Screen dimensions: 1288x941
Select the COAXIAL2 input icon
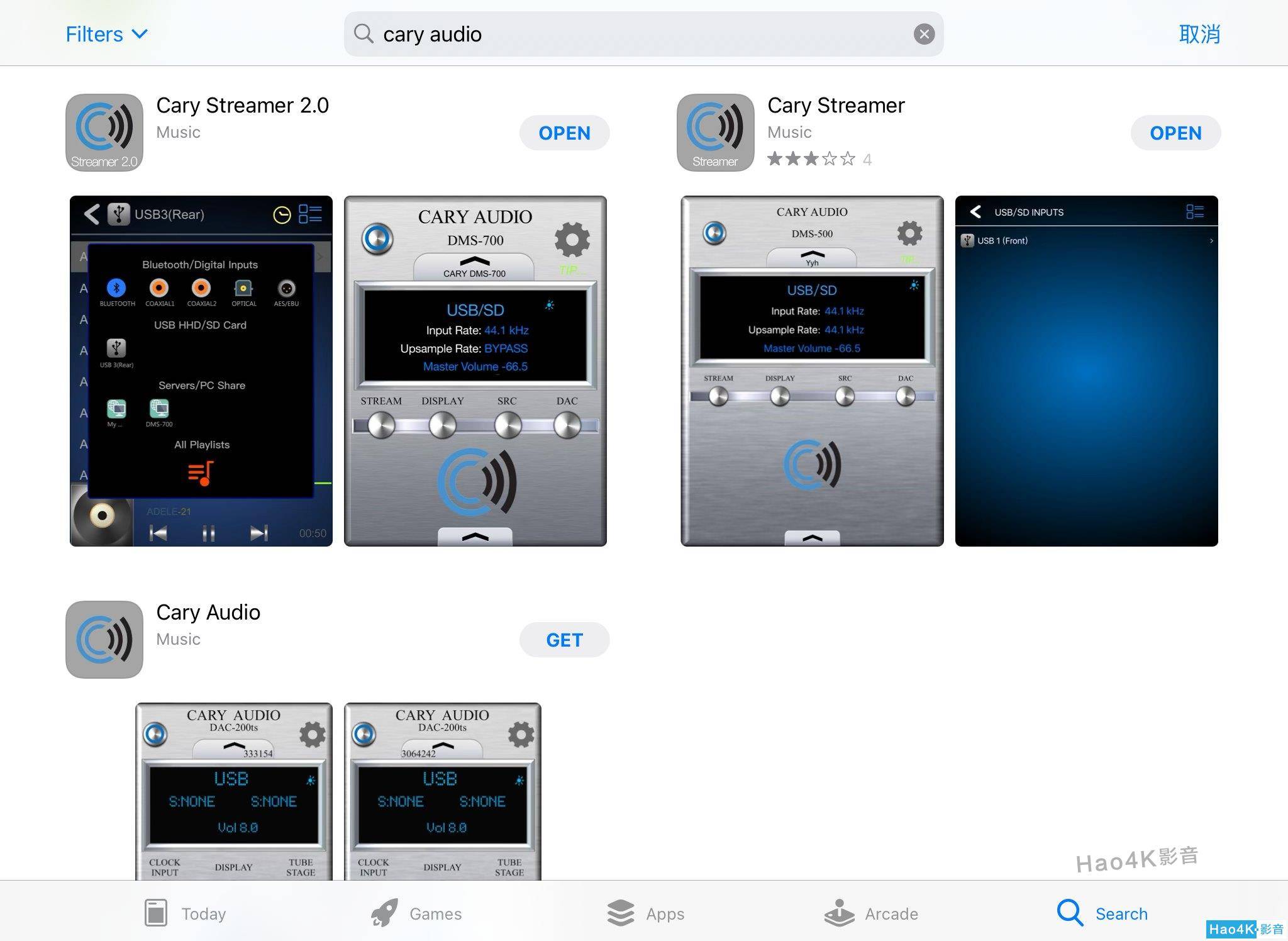(x=201, y=287)
